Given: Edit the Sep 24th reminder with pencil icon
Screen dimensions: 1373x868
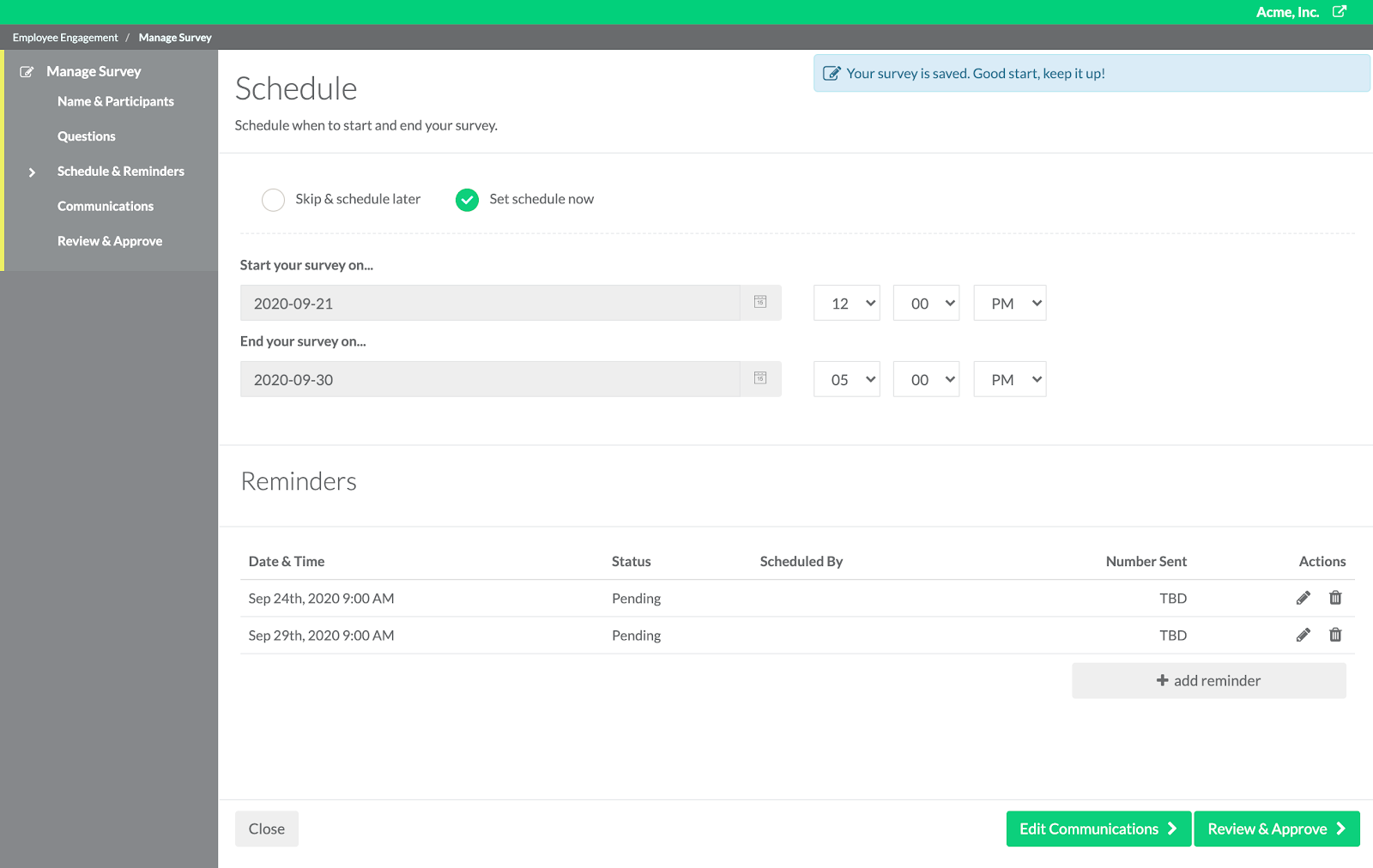Looking at the screenshot, I should [1303, 598].
